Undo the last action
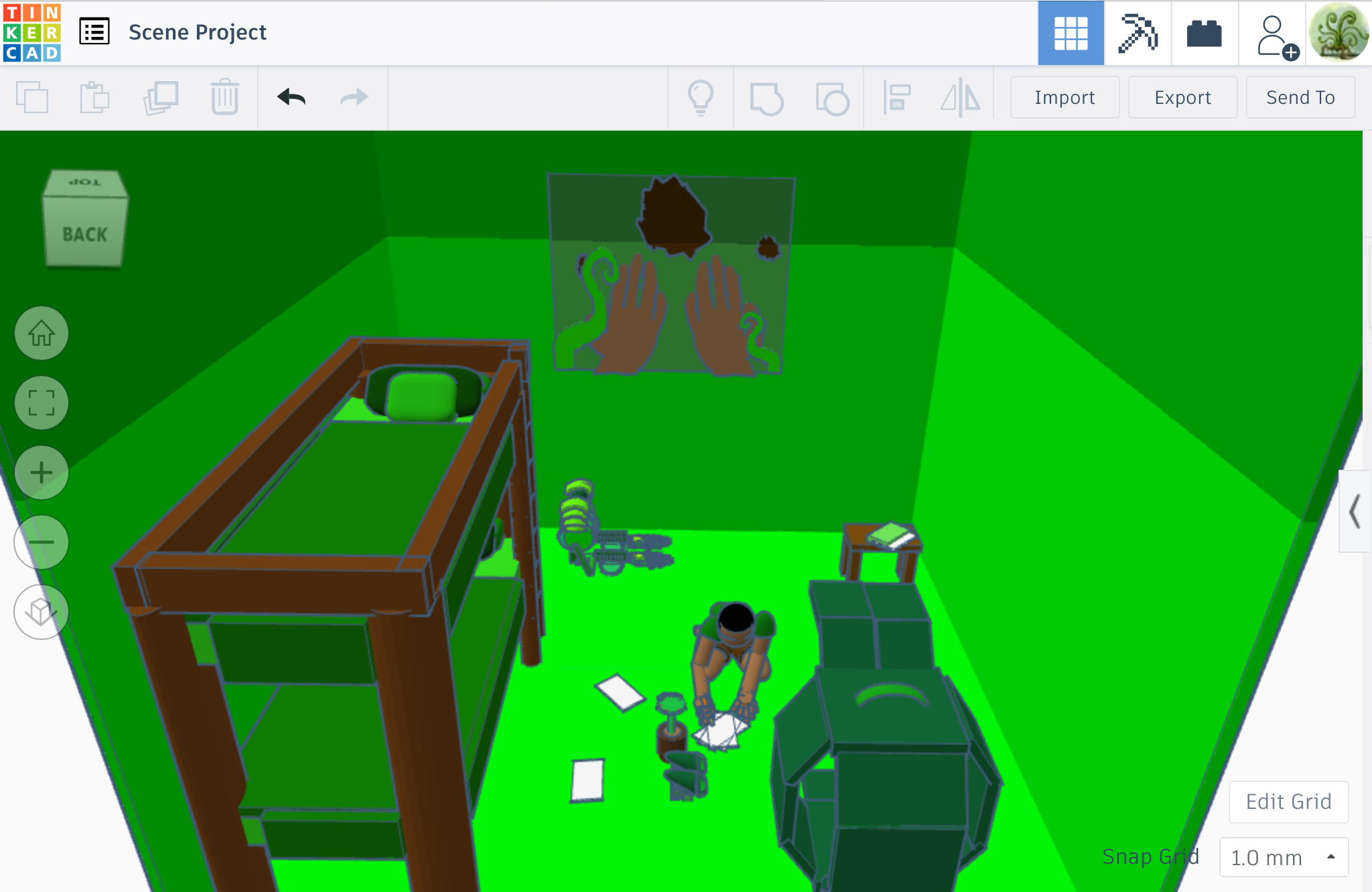The height and width of the screenshot is (892, 1372). tap(291, 98)
